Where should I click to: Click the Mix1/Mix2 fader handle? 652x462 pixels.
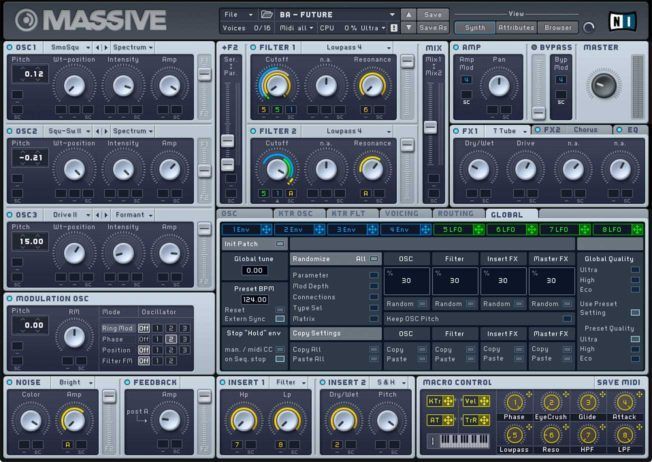[x=430, y=127]
